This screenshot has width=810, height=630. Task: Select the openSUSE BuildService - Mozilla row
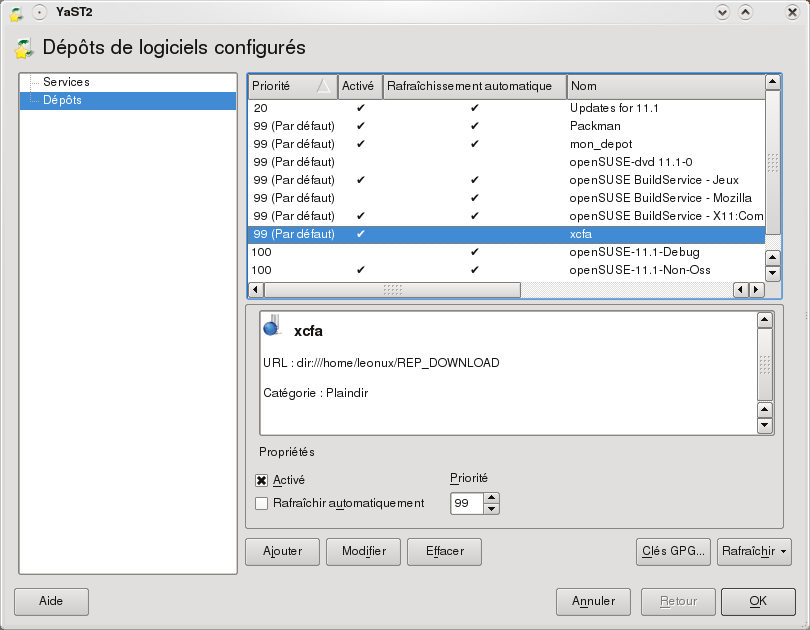[506, 198]
